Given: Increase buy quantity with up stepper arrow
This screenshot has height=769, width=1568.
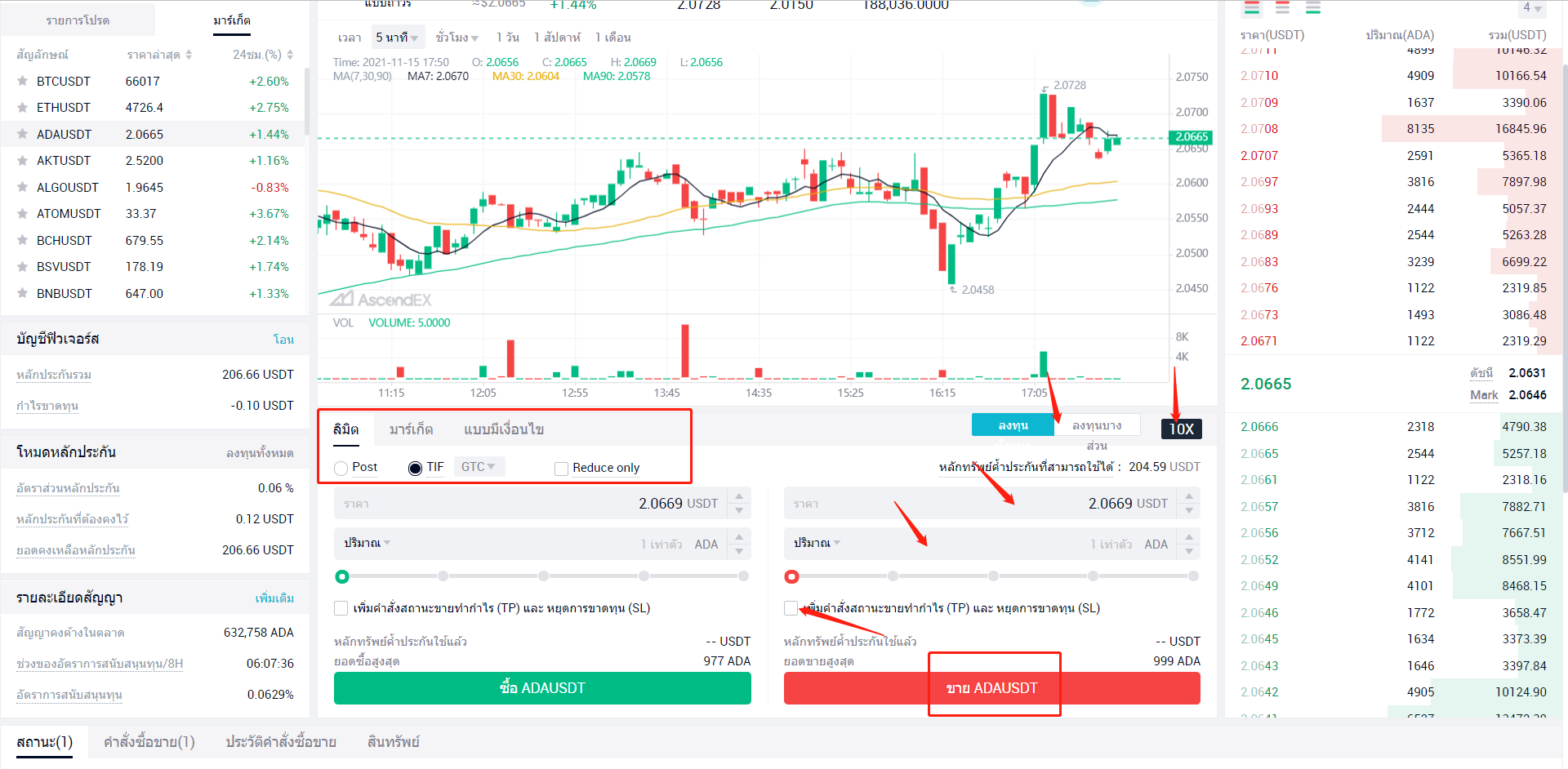Looking at the screenshot, I should [x=739, y=536].
